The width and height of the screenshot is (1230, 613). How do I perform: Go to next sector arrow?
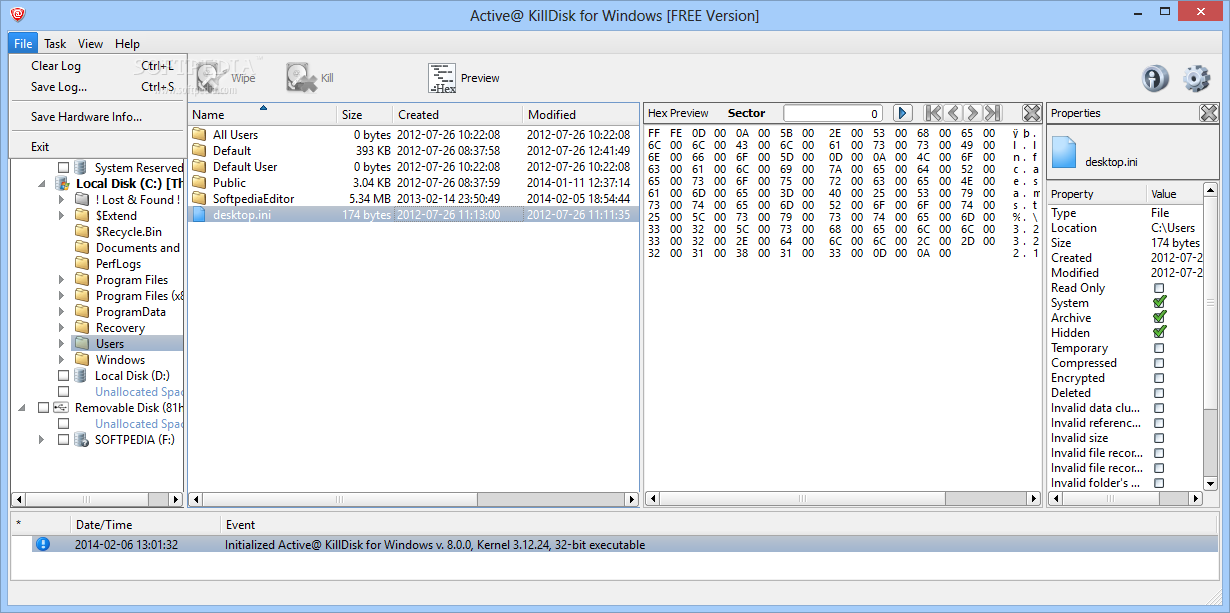[972, 113]
